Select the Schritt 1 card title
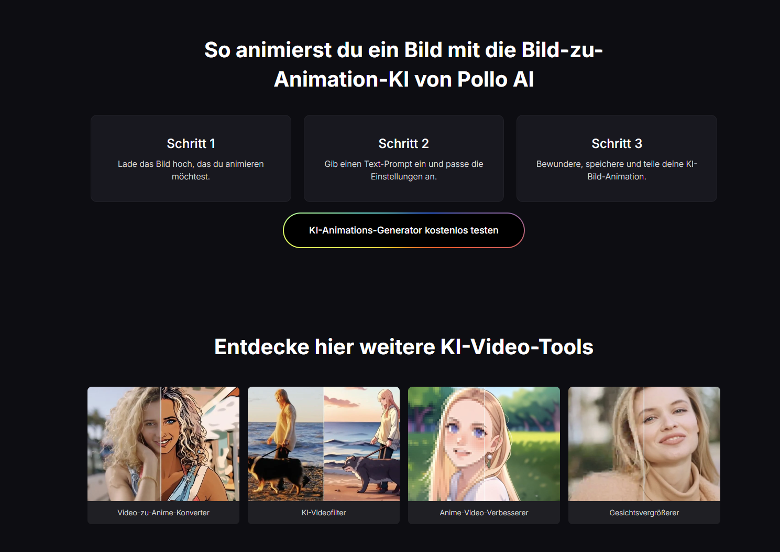This screenshot has height=555, width=780. point(191,144)
